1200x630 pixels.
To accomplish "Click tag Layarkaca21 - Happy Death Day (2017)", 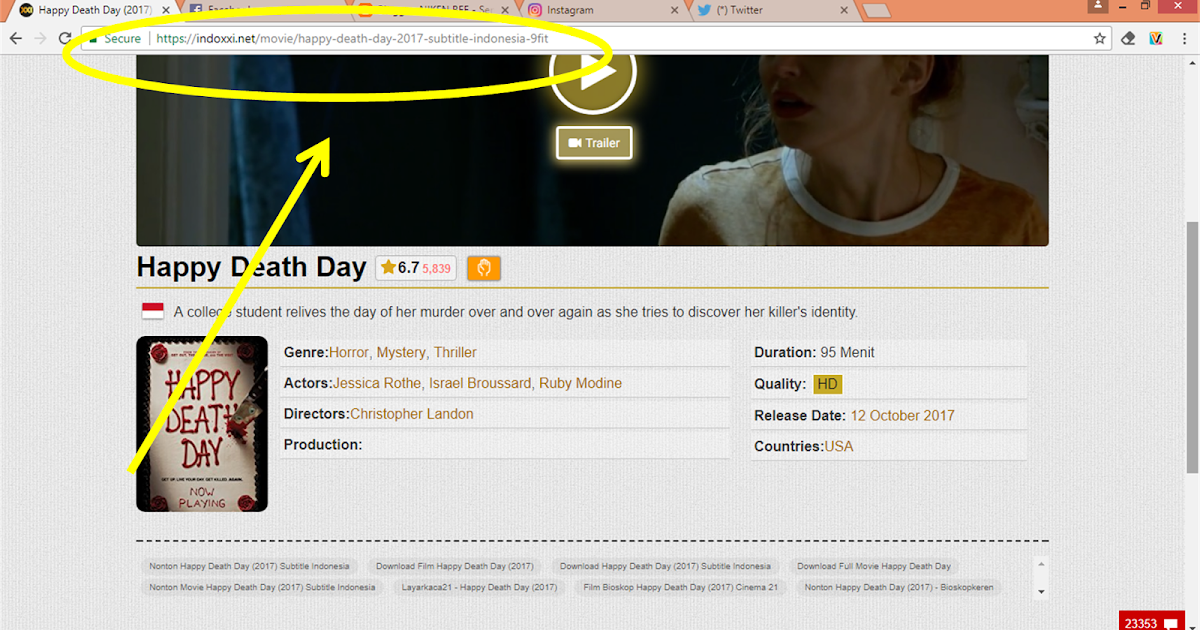I will 479,587.
